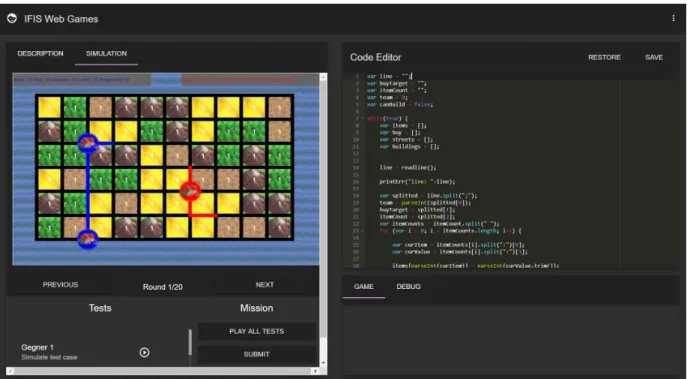The height and width of the screenshot is (379, 687).
Task: Click the printErr code line 16
Action: [417, 182]
